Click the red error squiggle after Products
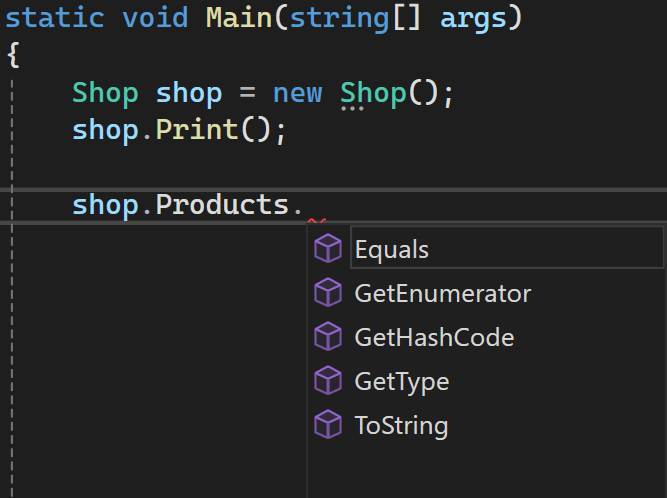 click(316, 221)
